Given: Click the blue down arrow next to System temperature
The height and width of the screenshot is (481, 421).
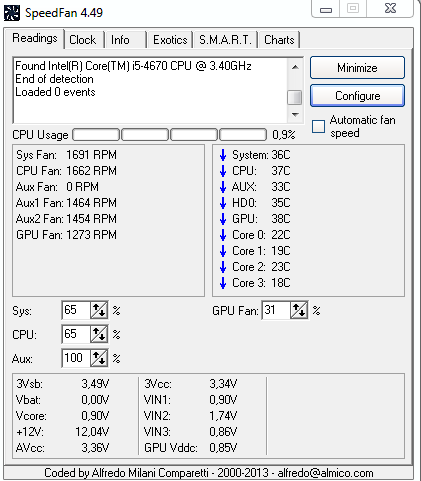Looking at the screenshot, I should (223, 155).
